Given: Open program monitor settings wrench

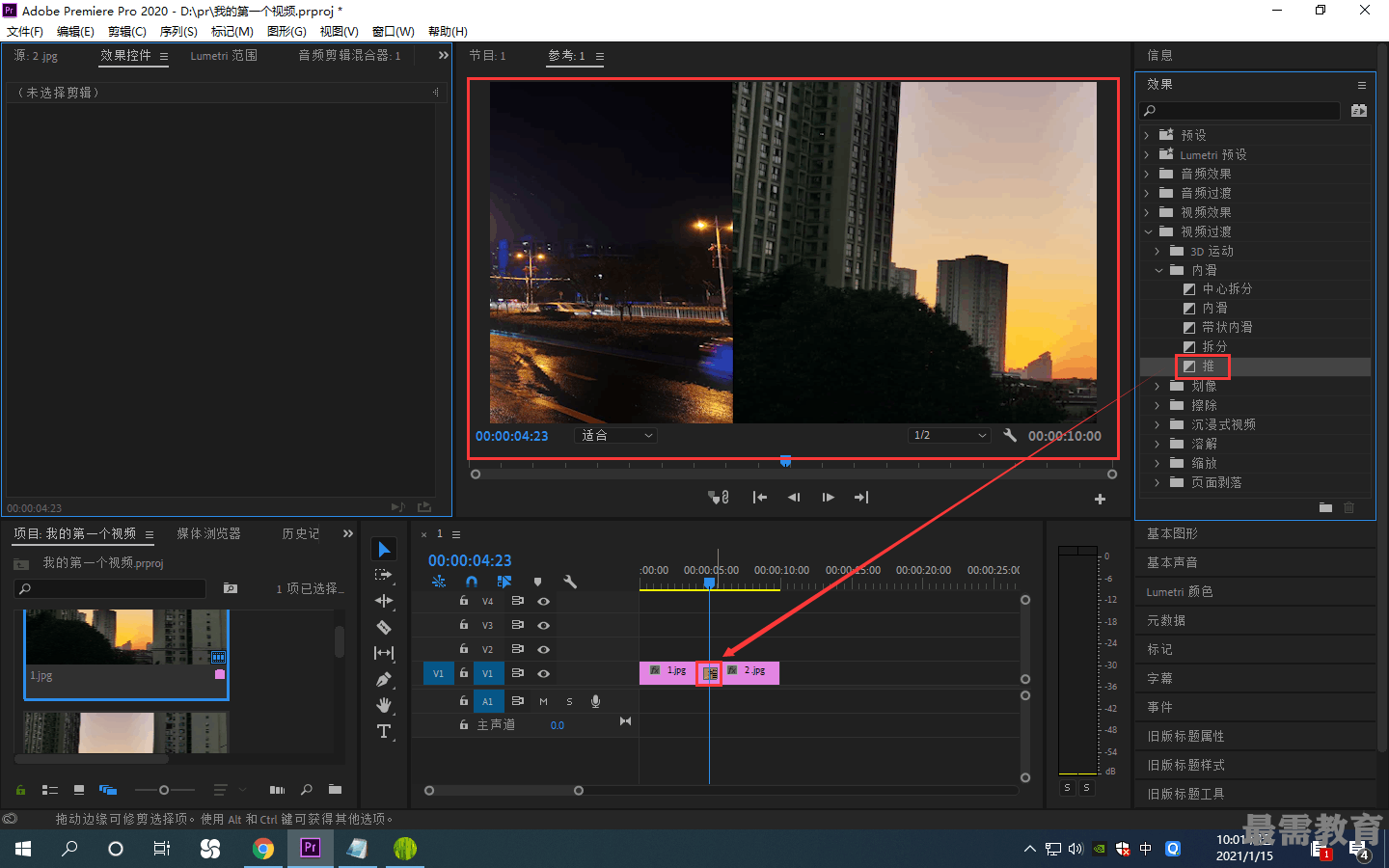Looking at the screenshot, I should coord(1010,435).
